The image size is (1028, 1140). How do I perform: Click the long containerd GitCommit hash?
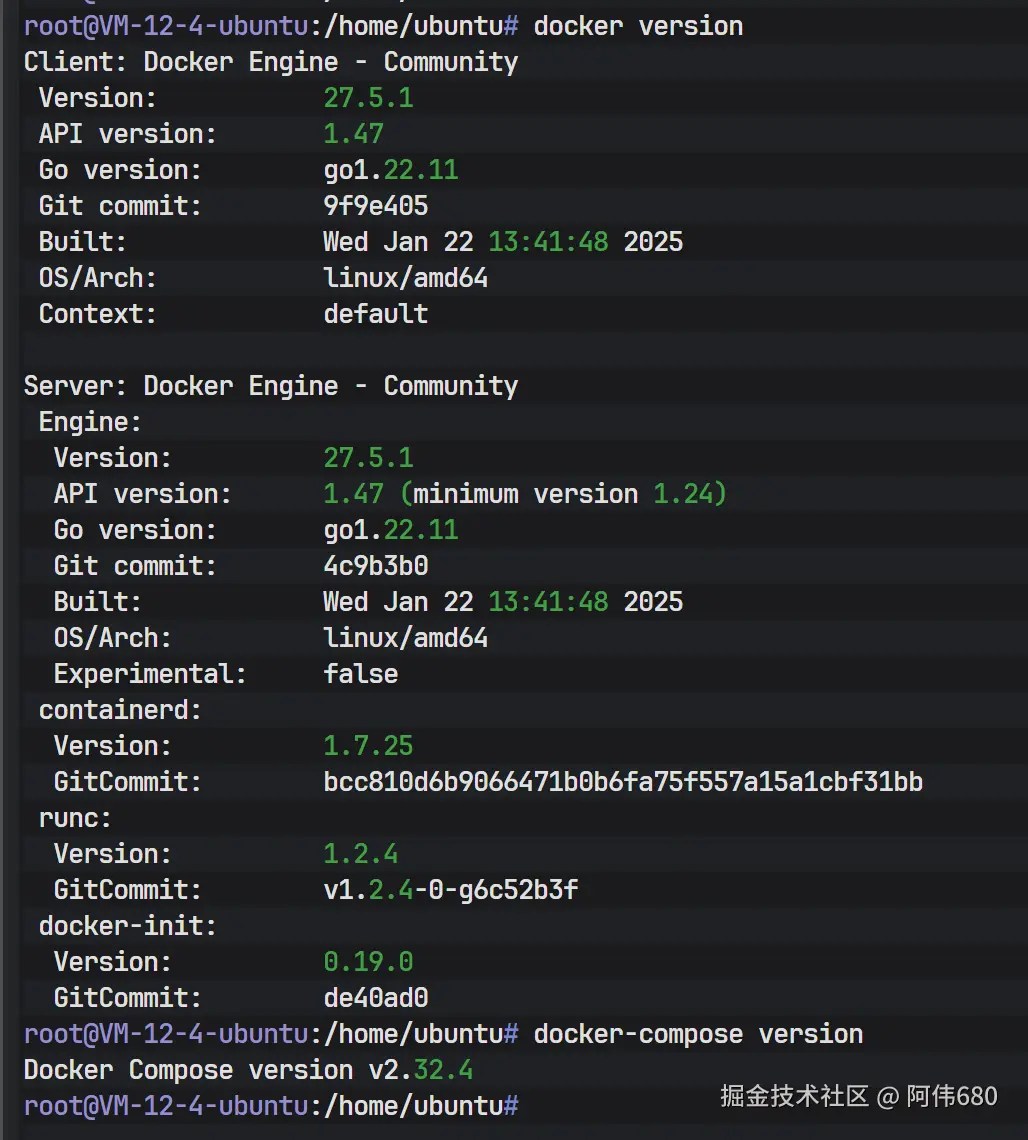point(622,782)
